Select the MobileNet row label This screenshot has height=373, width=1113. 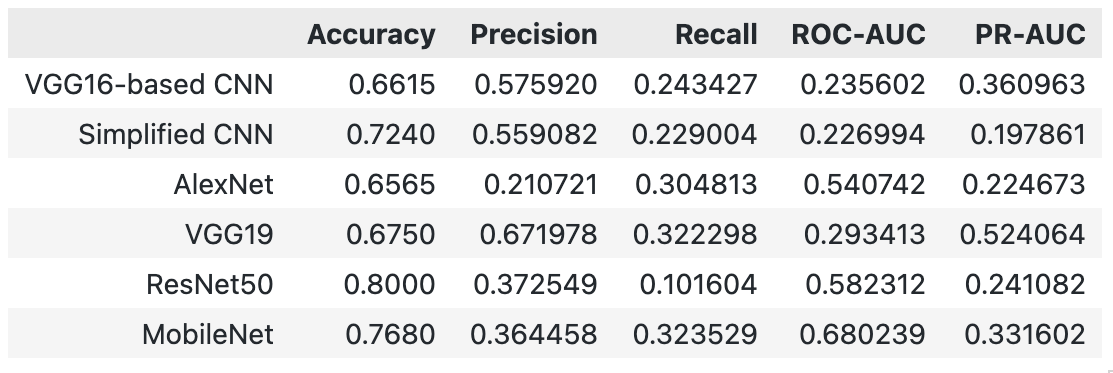tap(208, 334)
